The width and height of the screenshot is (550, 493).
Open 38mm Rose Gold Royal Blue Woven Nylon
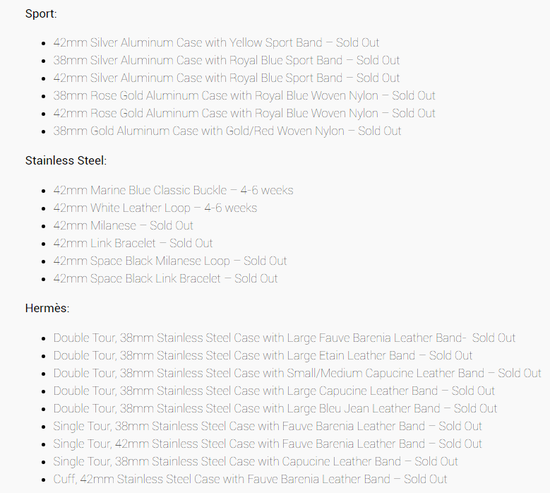244,96
